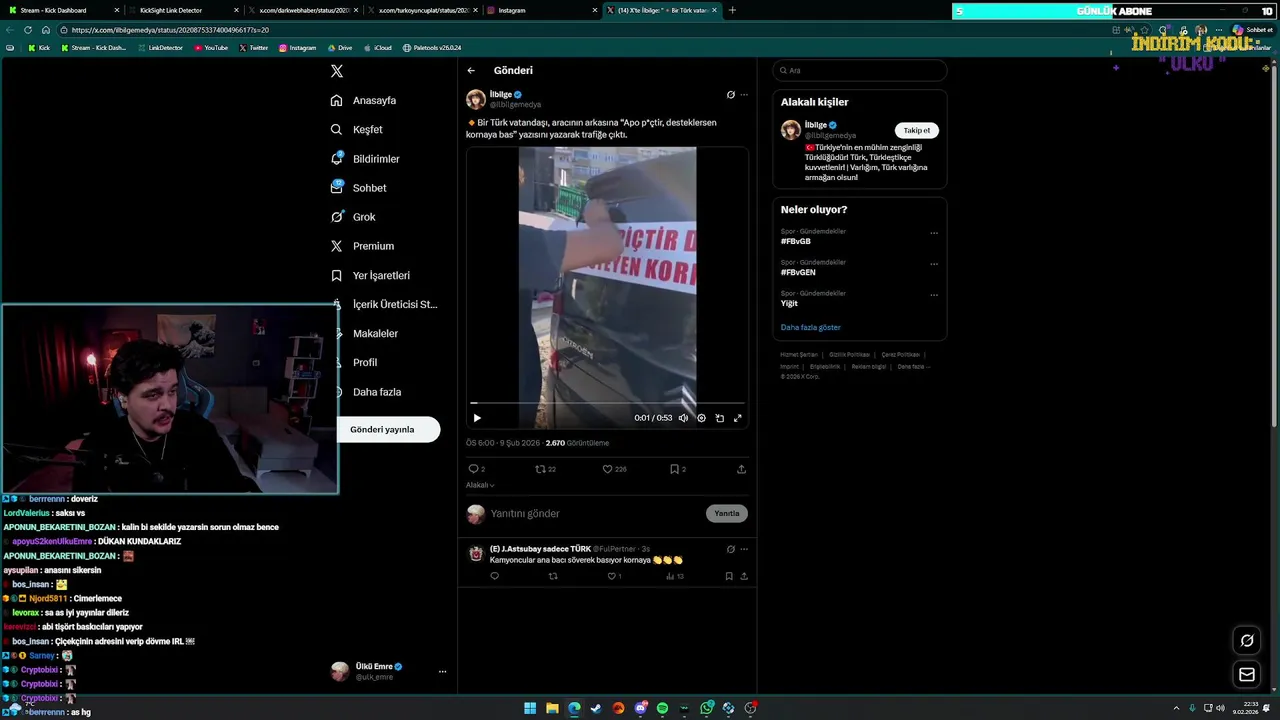Reply to the J.Astsubay comment
The image size is (1280, 720).
(x=494, y=576)
